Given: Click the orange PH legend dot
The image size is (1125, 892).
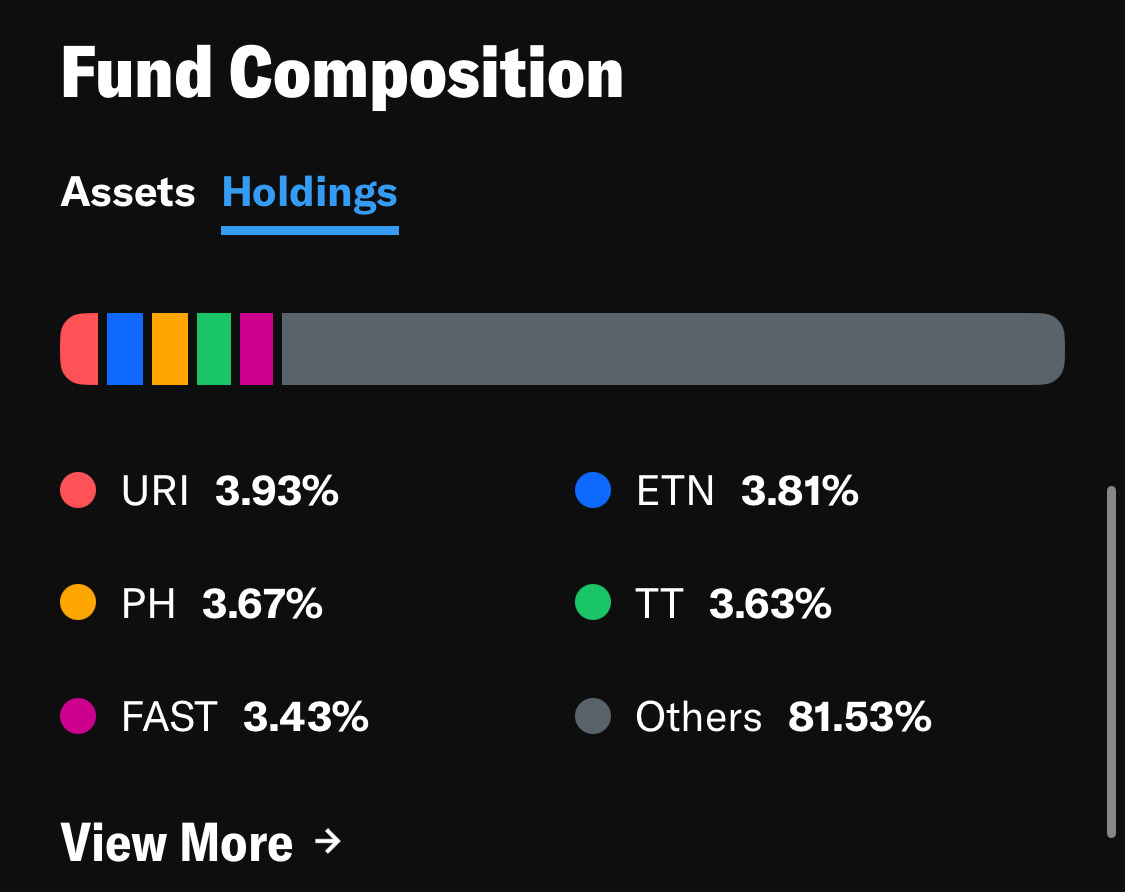Looking at the screenshot, I should 78,604.
